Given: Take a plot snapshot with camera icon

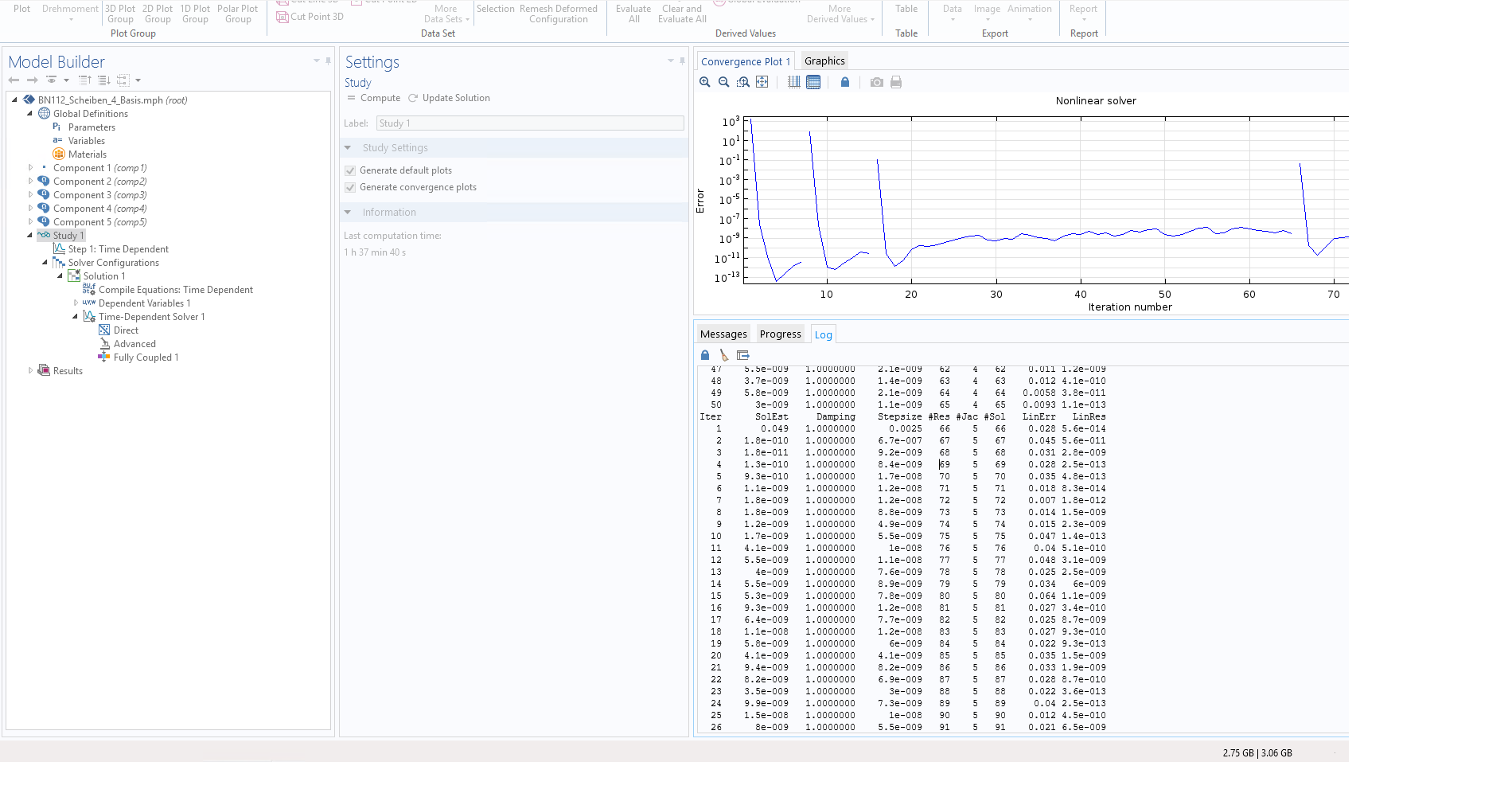Looking at the screenshot, I should click(x=877, y=82).
